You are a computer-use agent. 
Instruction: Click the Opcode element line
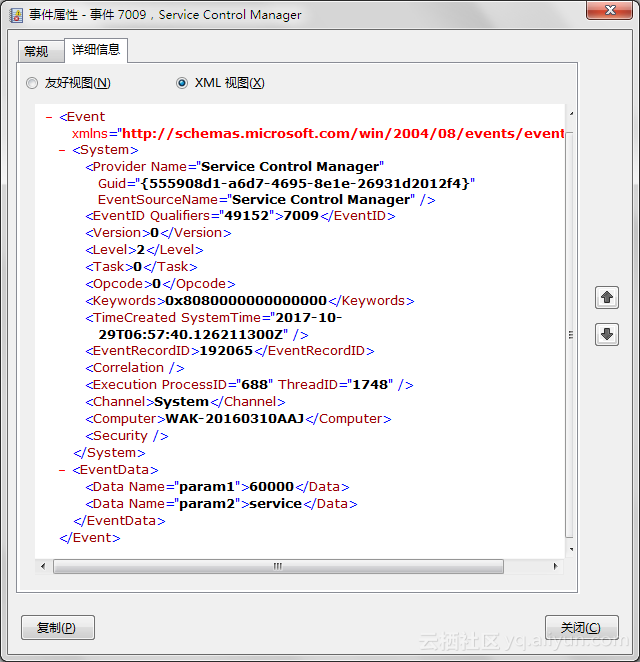[160, 284]
